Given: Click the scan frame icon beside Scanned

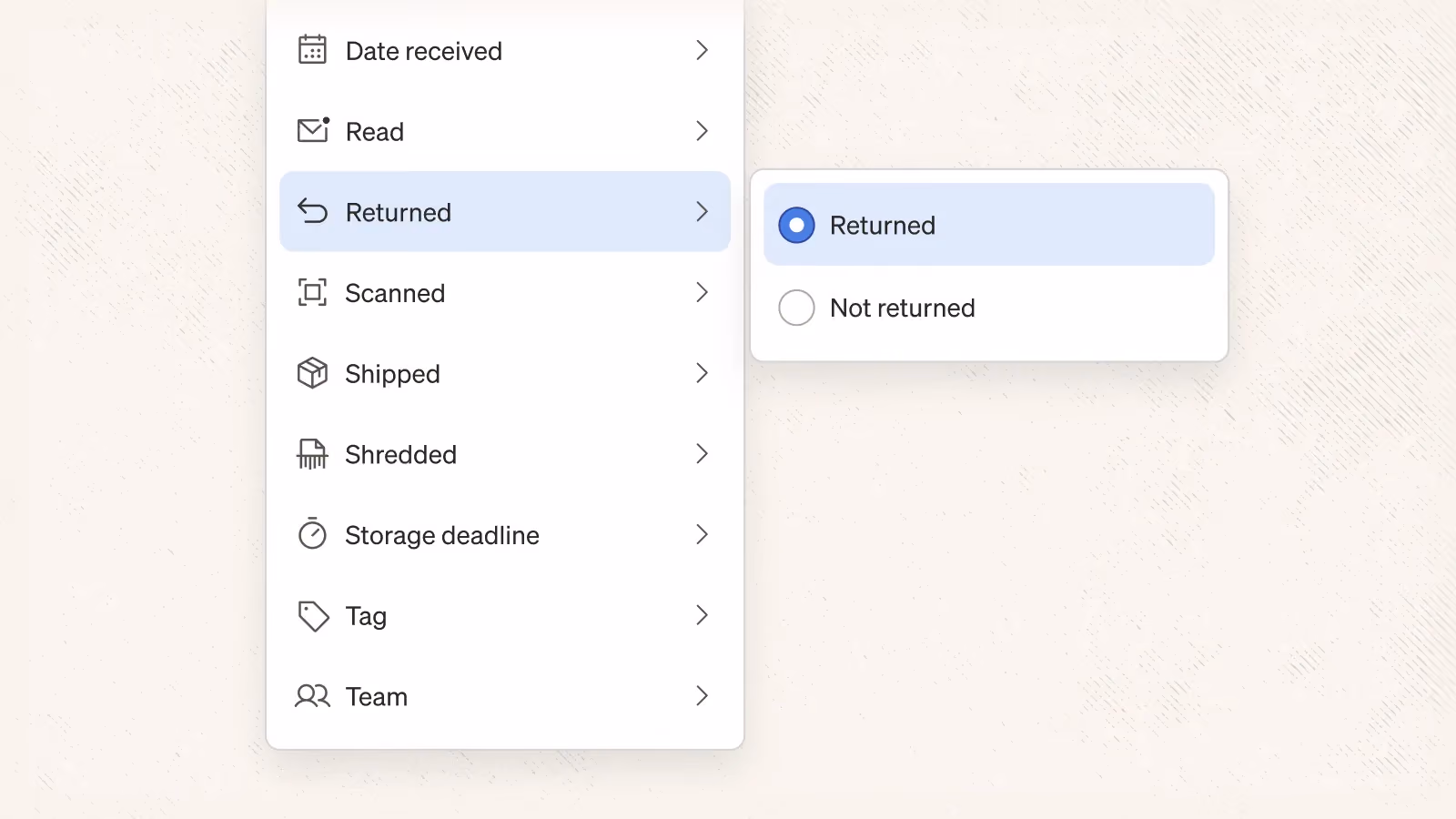Looking at the screenshot, I should click(x=312, y=292).
